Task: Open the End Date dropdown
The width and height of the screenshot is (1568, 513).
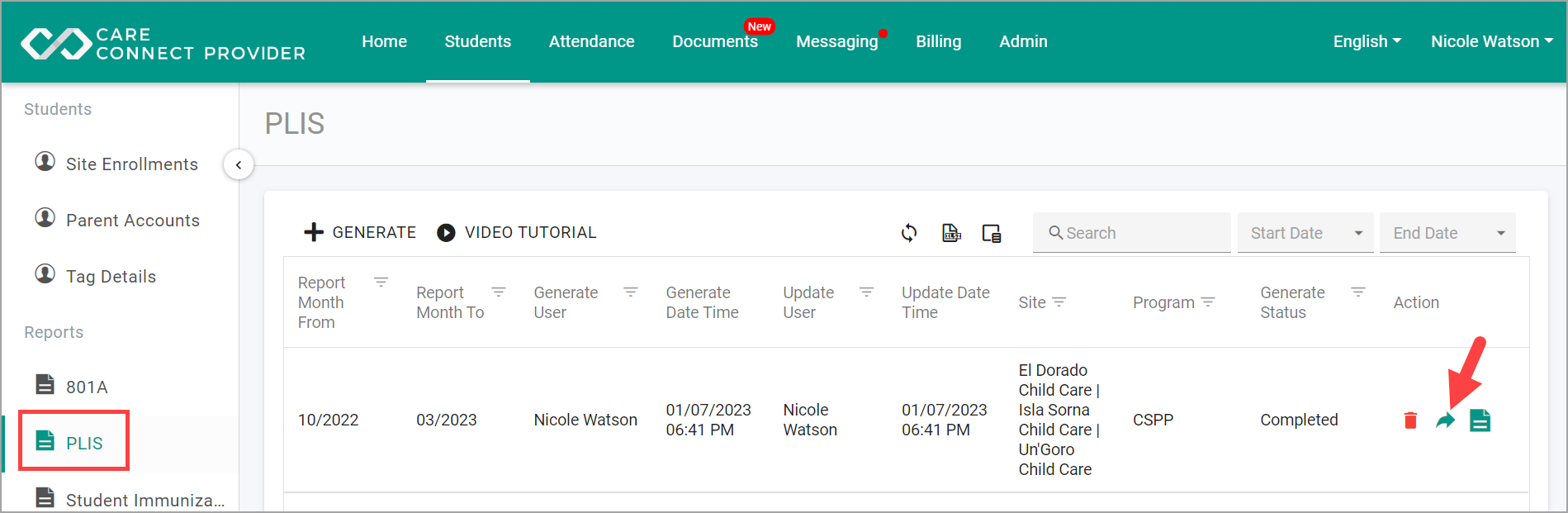Action: click(1447, 233)
